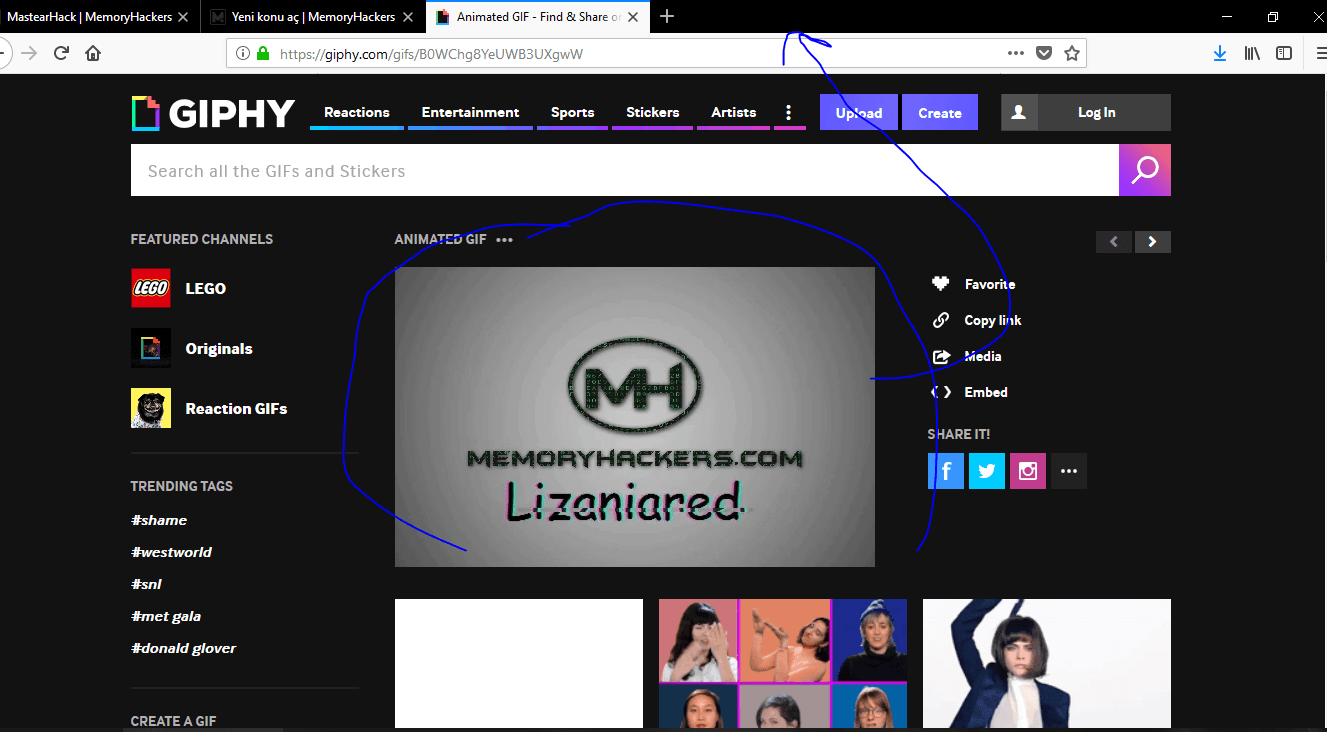Open a new browser tab
This screenshot has width=1327, height=732.
coord(667,17)
